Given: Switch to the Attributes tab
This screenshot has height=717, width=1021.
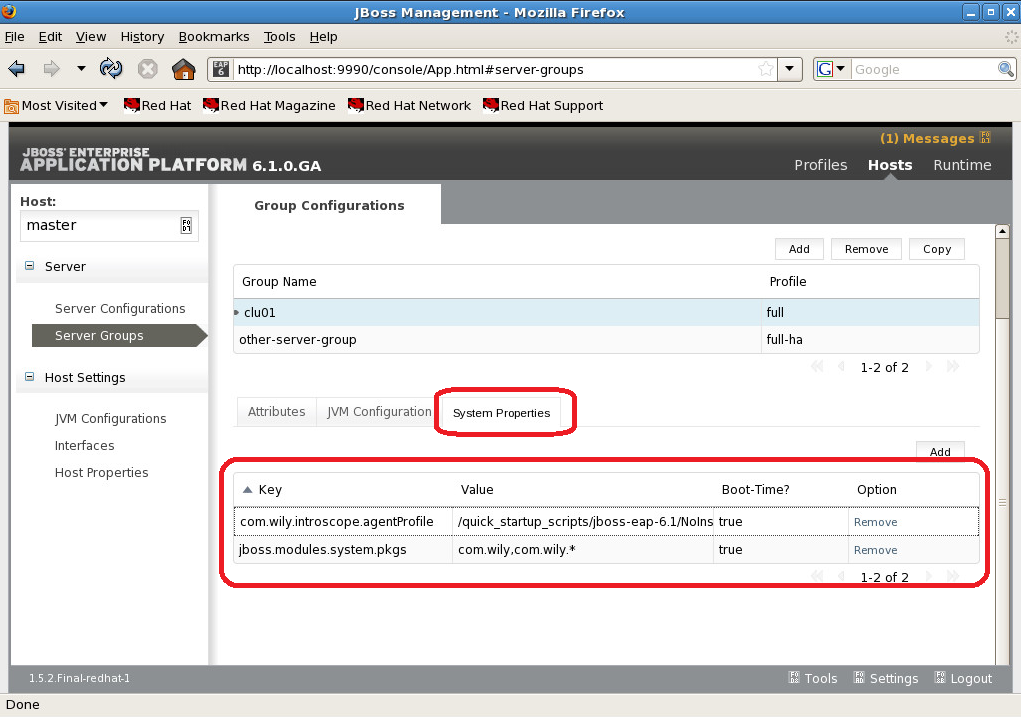Looking at the screenshot, I should (276, 412).
